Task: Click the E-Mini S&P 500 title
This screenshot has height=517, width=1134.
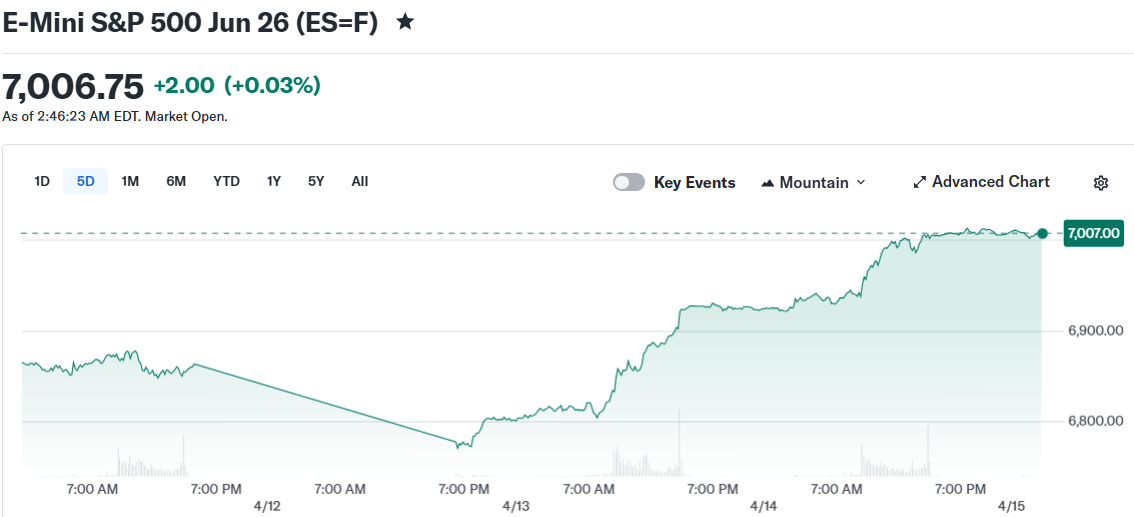Action: point(189,22)
